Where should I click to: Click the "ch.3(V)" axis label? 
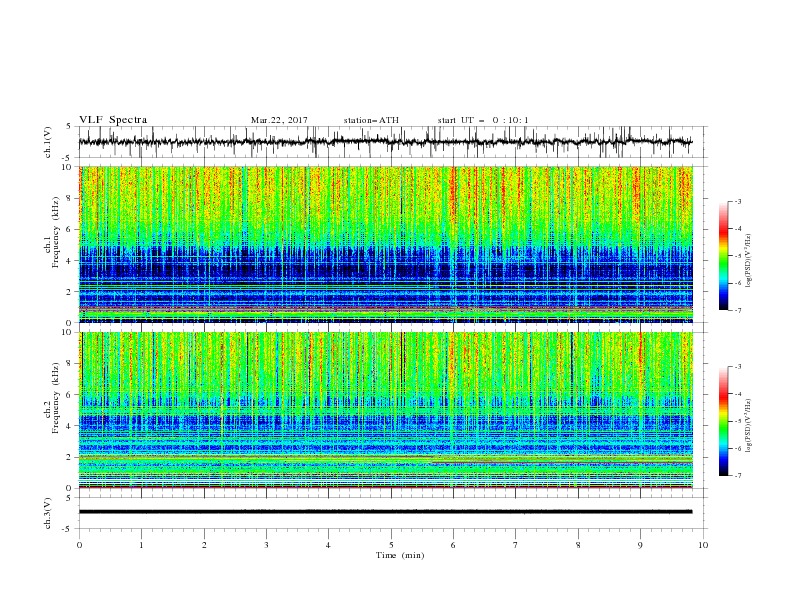[x=48, y=513]
